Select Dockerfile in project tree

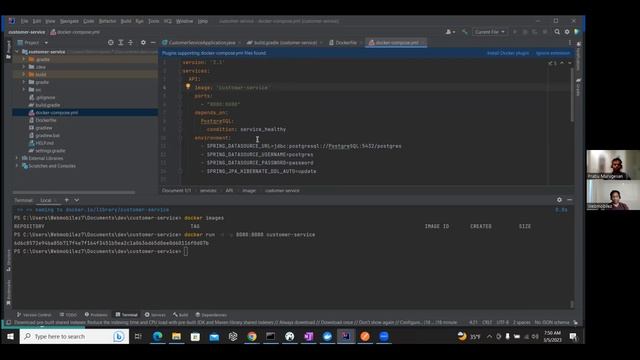coord(45,120)
